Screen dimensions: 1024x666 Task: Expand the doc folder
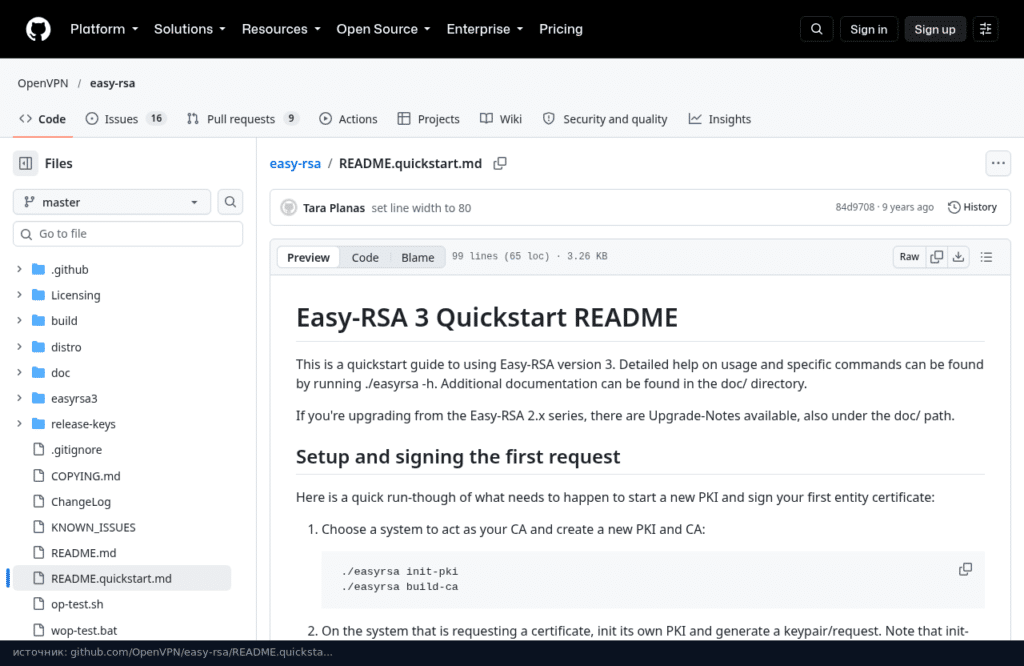19,372
